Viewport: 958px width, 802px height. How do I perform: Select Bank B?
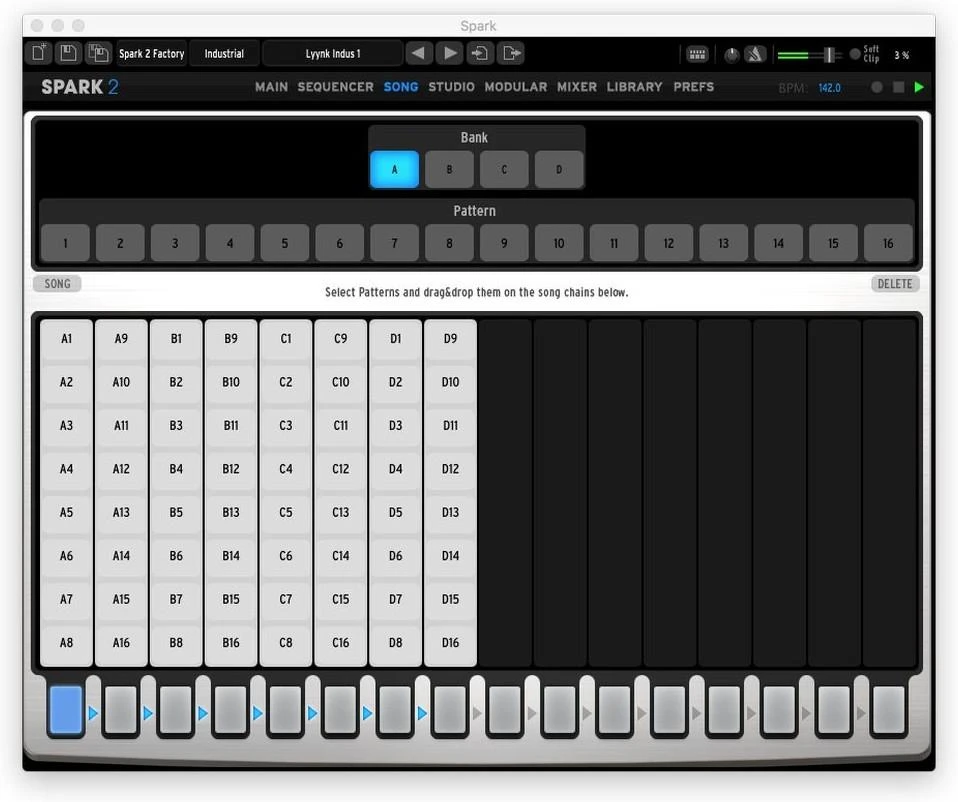coord(449,169)
